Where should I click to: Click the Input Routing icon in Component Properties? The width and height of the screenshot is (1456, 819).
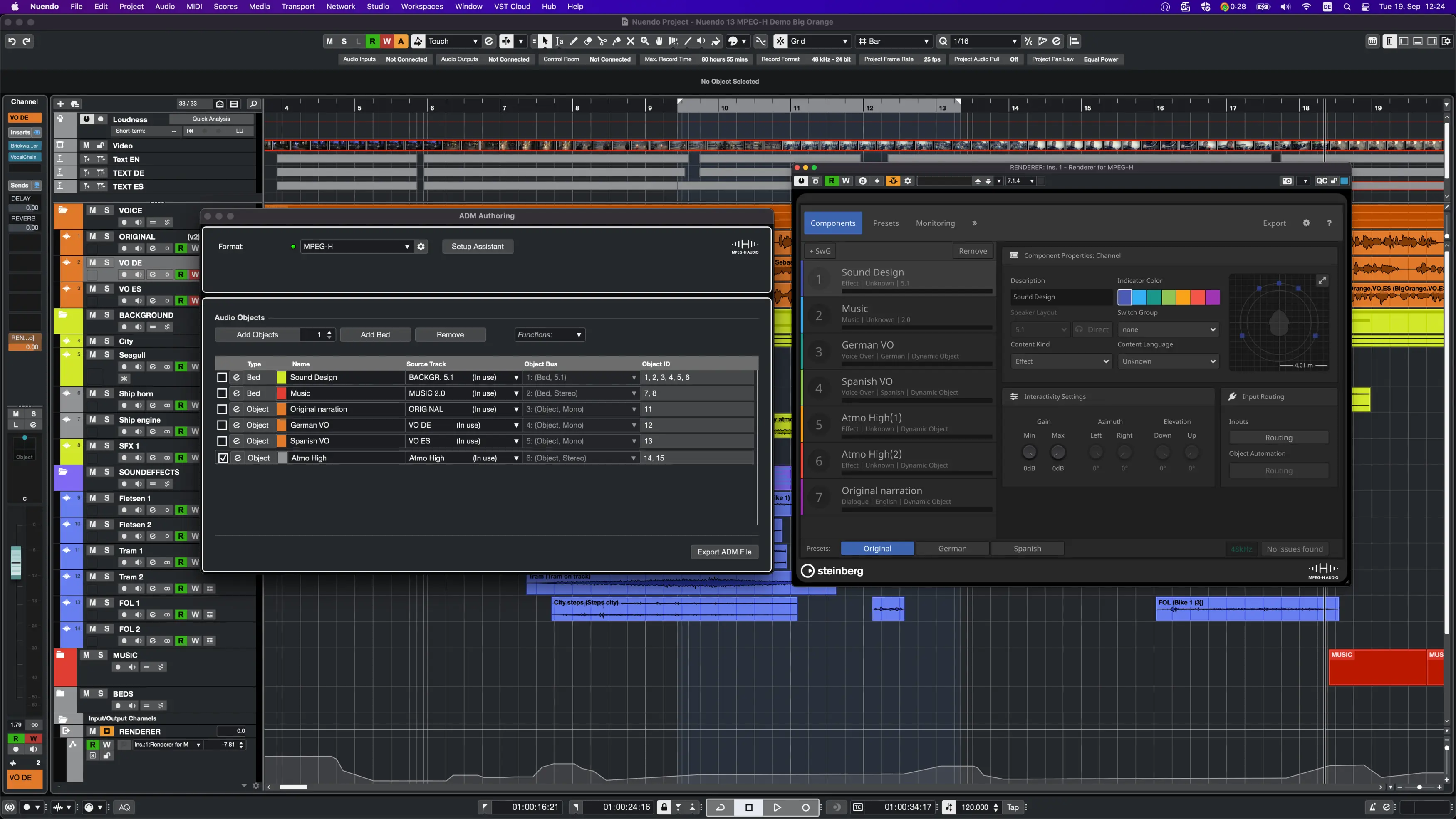(x=1233, y=396)
